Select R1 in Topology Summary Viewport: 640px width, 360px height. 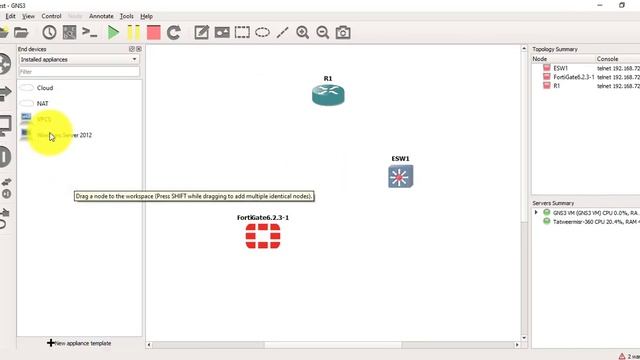[x=557, y=86]
